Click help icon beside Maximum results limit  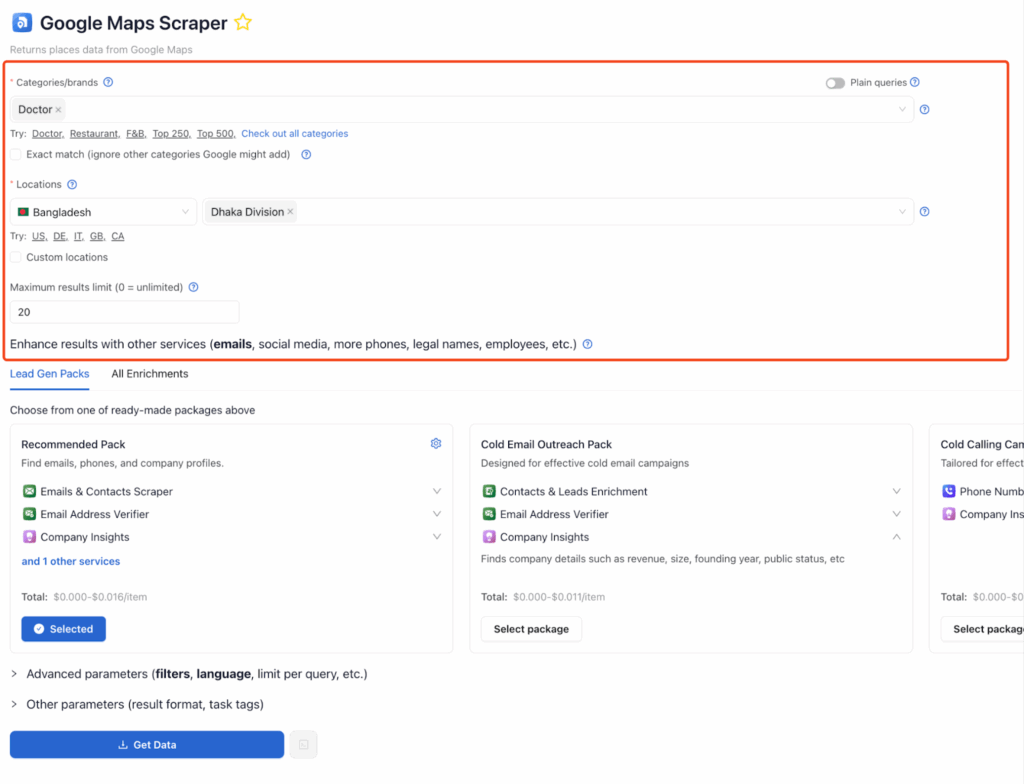(x=193, y=287)
